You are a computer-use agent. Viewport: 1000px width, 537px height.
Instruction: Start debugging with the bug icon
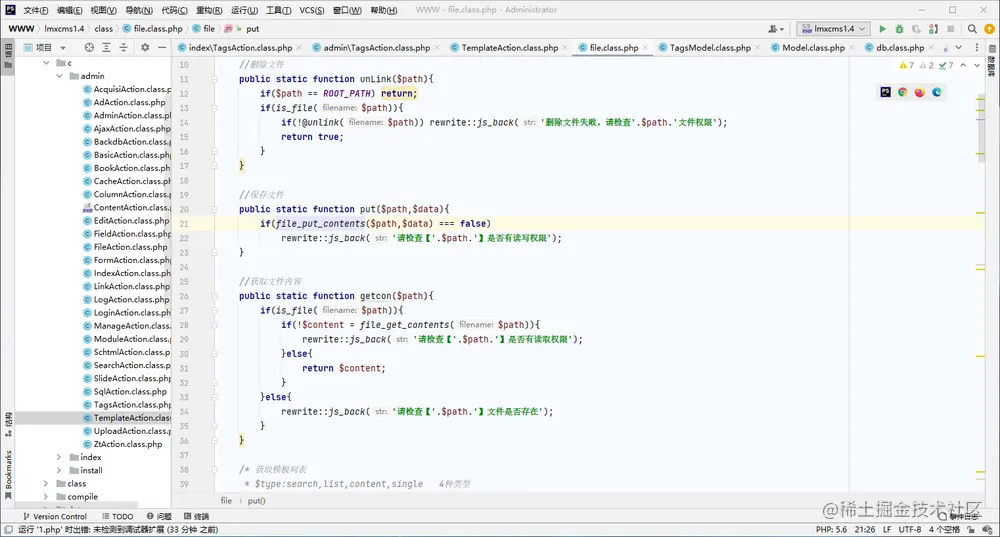pos(899,29)
